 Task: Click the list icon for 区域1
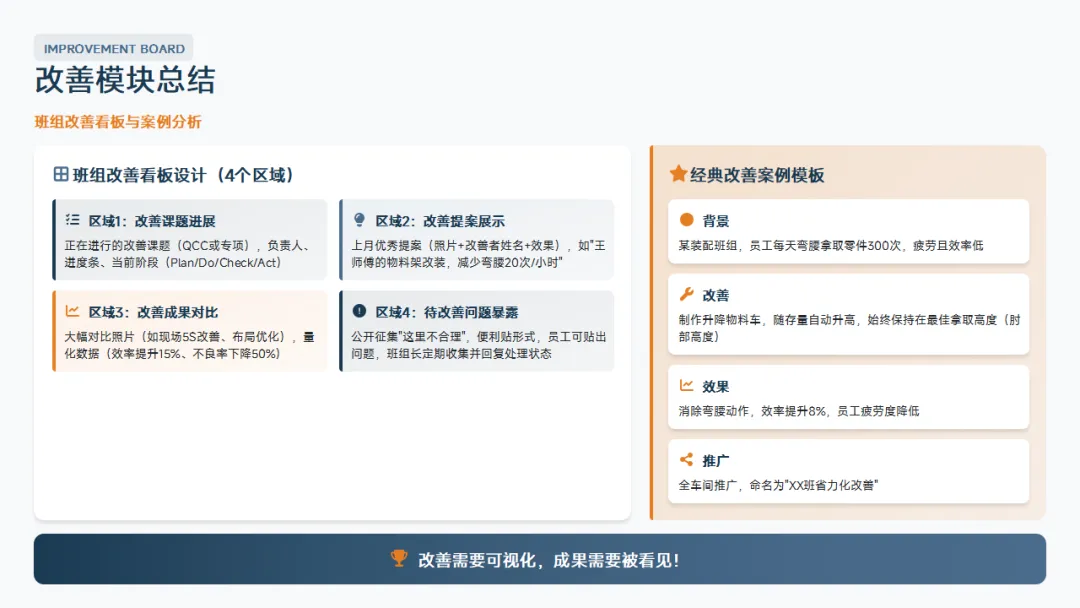(72, 220)
